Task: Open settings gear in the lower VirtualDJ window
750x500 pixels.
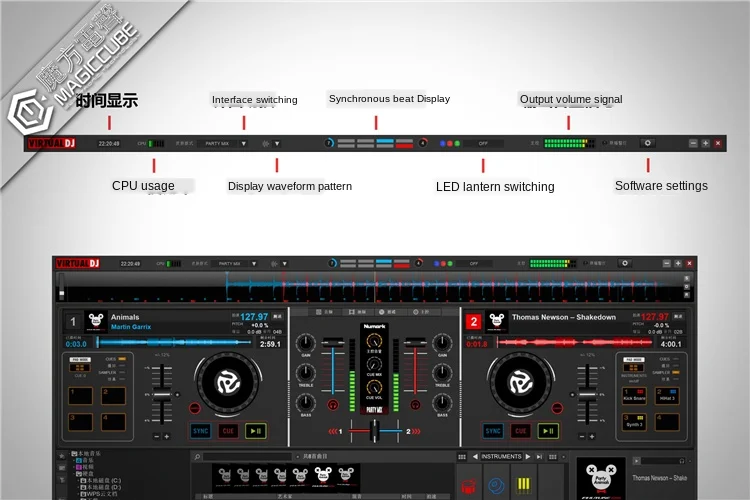Action: tap(625, 263)
